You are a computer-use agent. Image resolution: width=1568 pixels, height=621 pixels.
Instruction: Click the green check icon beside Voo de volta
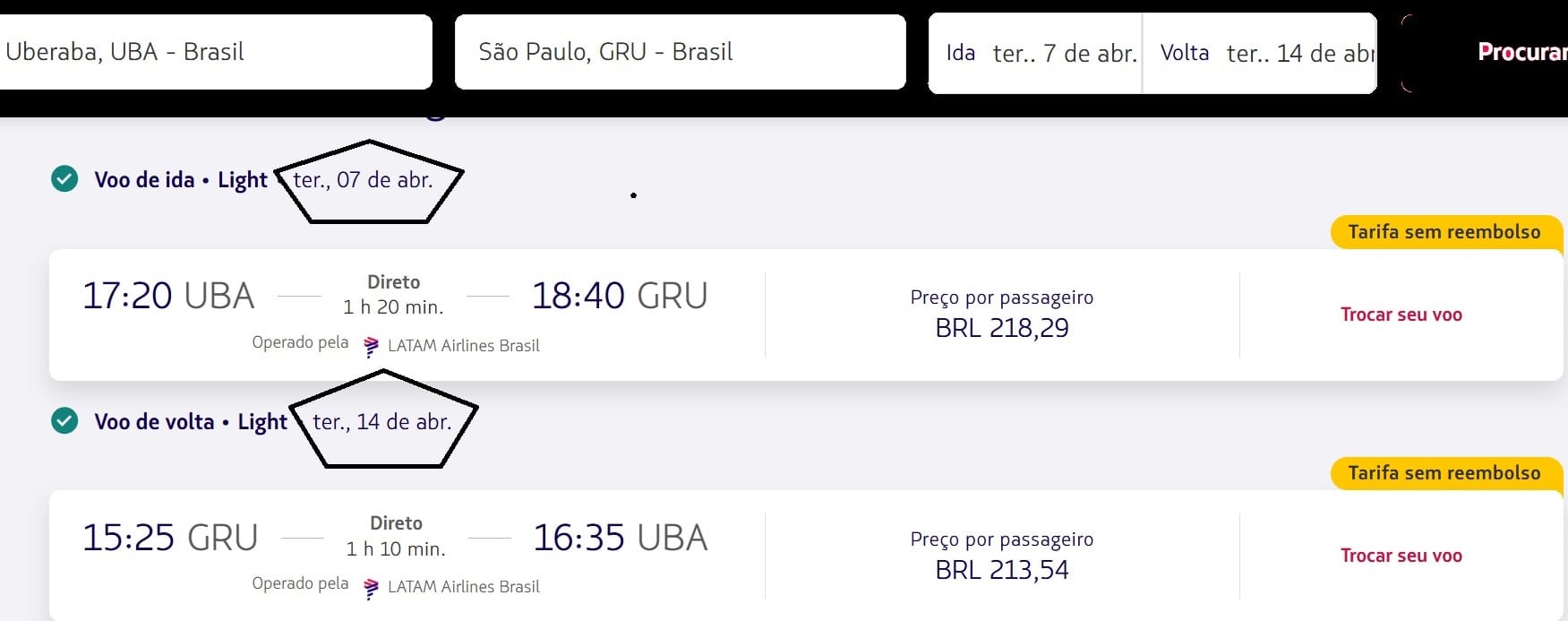coord(64,420)
